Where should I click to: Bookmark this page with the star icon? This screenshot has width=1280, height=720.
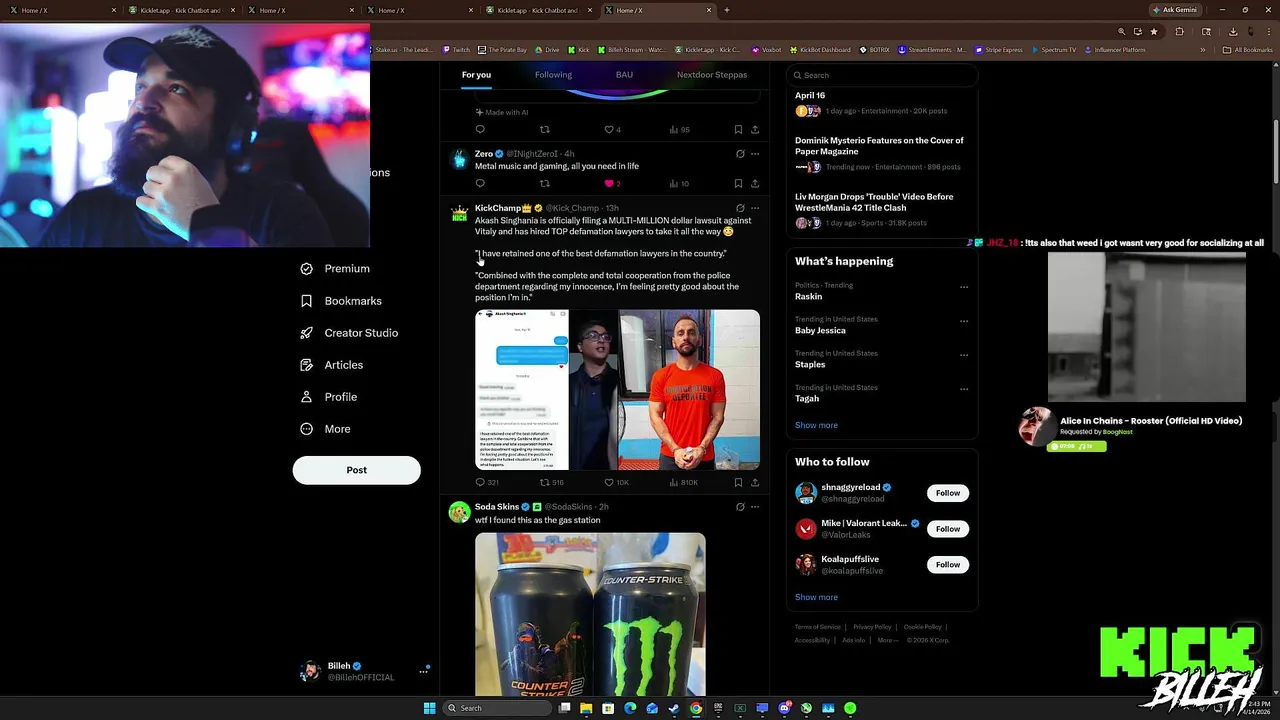click(1154, 32)
